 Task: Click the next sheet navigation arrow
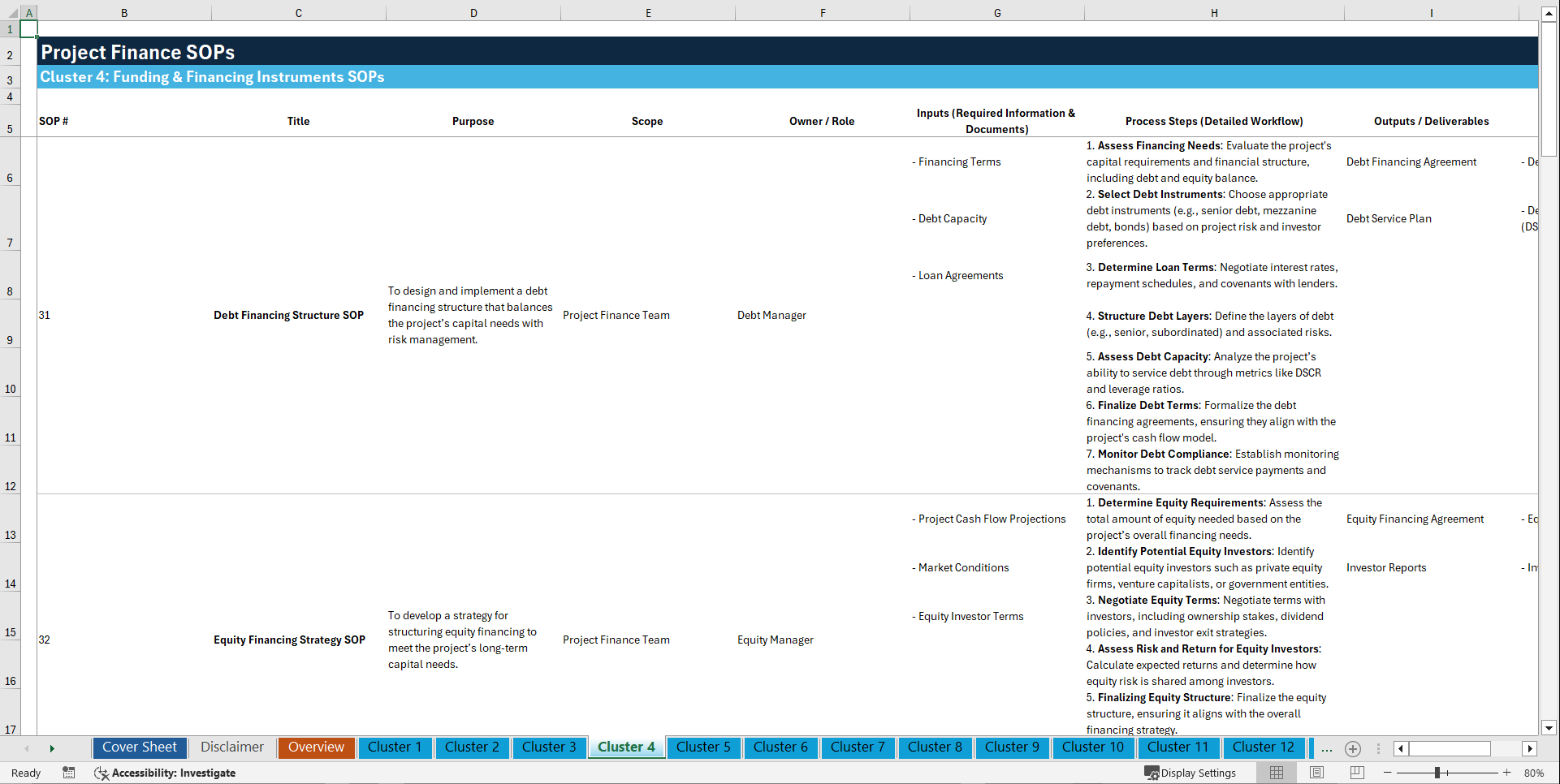(52, 748)
